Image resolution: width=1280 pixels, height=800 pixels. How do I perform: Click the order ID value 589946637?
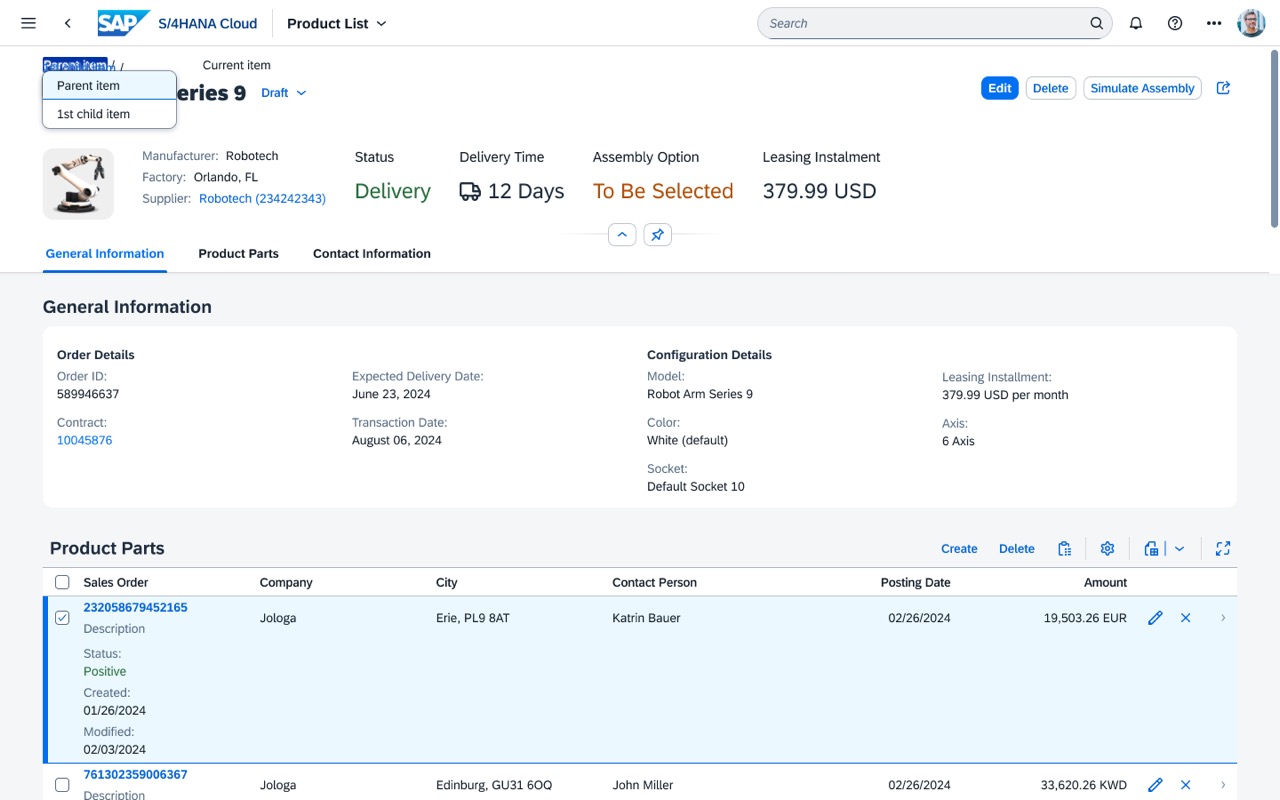click(x=88, y=394)
